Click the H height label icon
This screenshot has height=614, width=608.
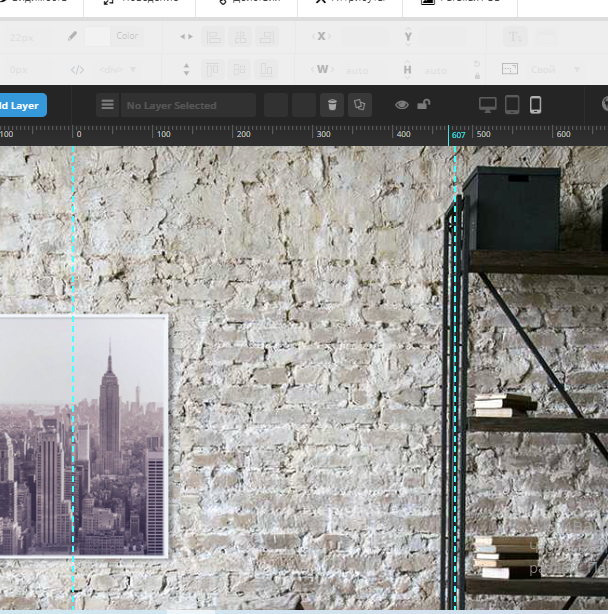(x=408, y=70)
